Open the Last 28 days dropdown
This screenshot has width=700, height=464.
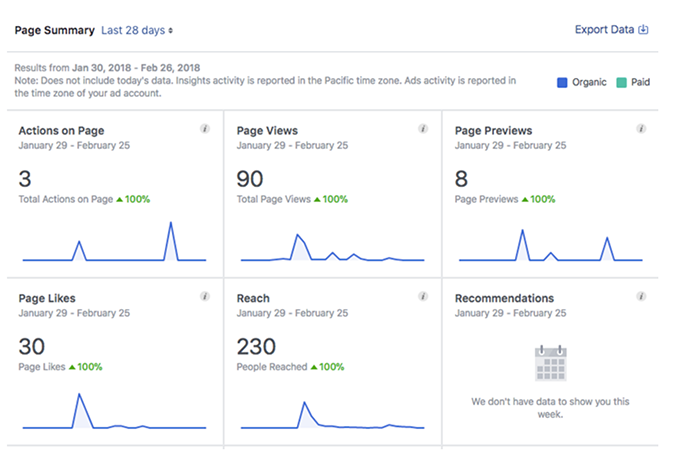[x=137, y=31]
